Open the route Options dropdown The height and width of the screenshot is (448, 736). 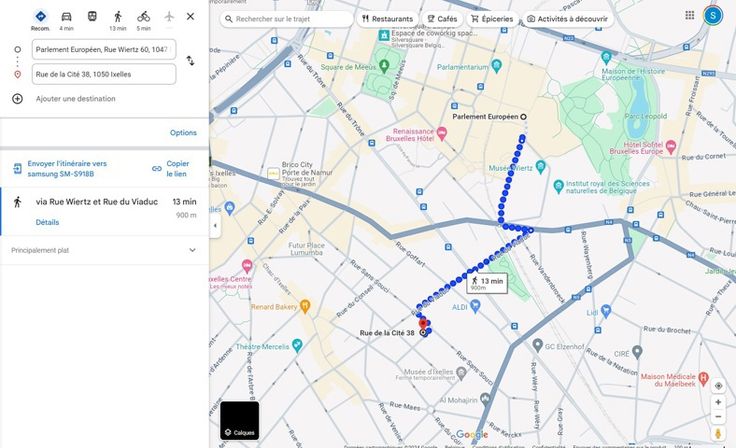[x=183, y=133]
